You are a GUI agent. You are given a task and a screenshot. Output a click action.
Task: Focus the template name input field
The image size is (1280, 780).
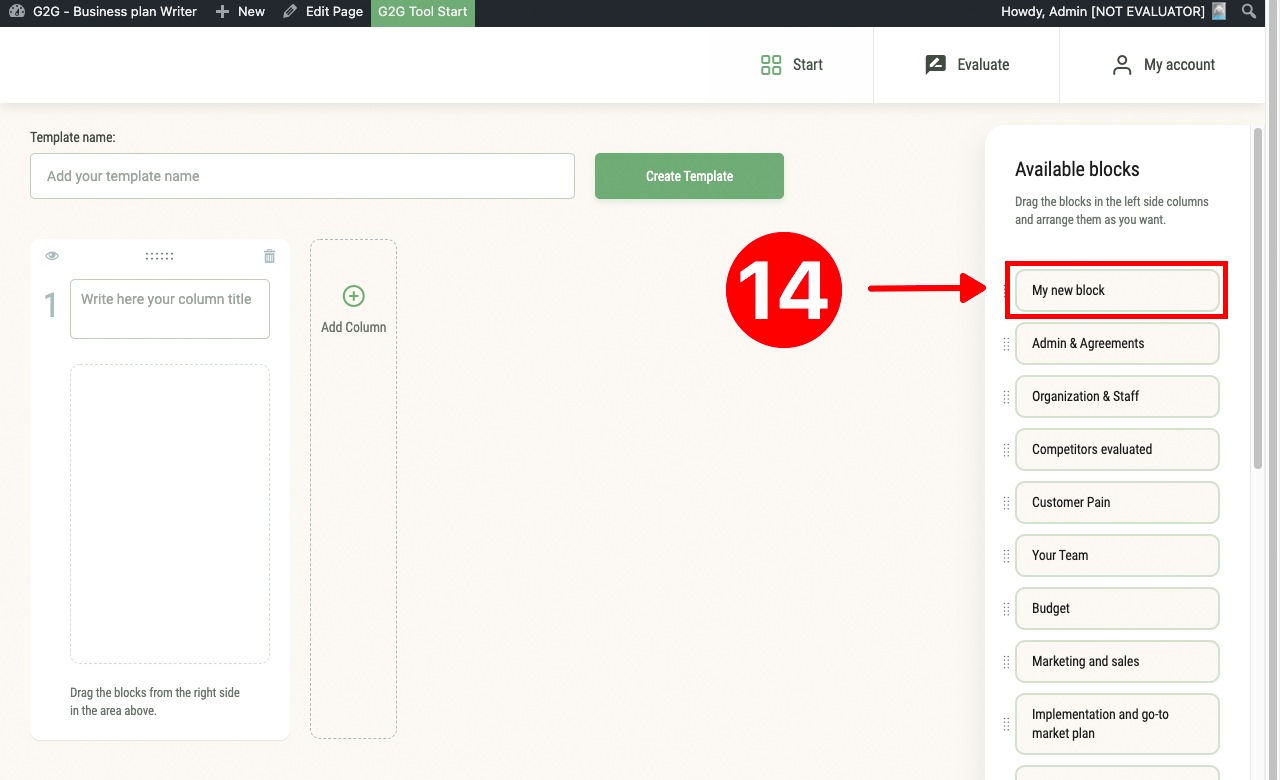click(x=302, y=176)
